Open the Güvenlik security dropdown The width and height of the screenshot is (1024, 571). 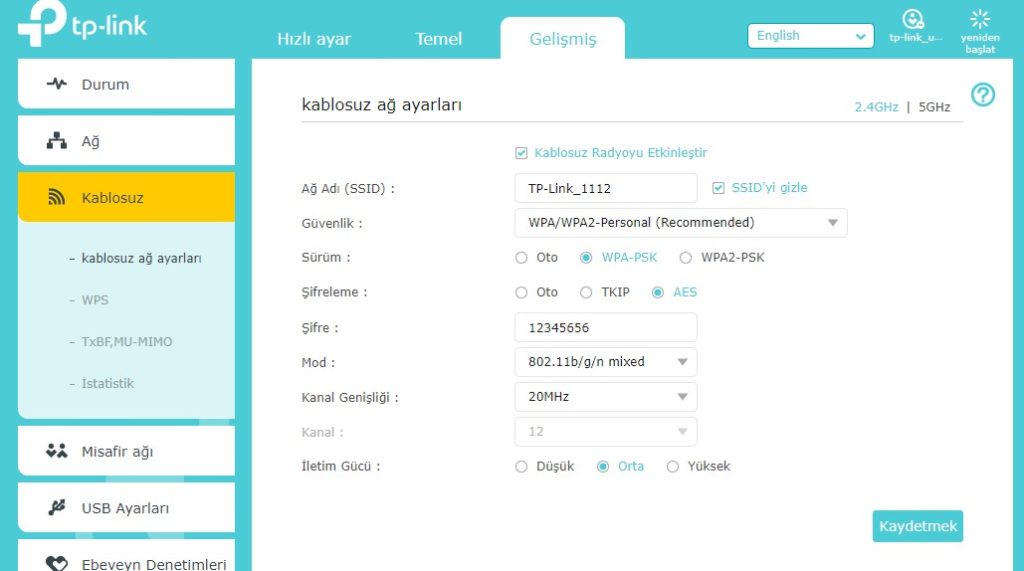point(680,223)
